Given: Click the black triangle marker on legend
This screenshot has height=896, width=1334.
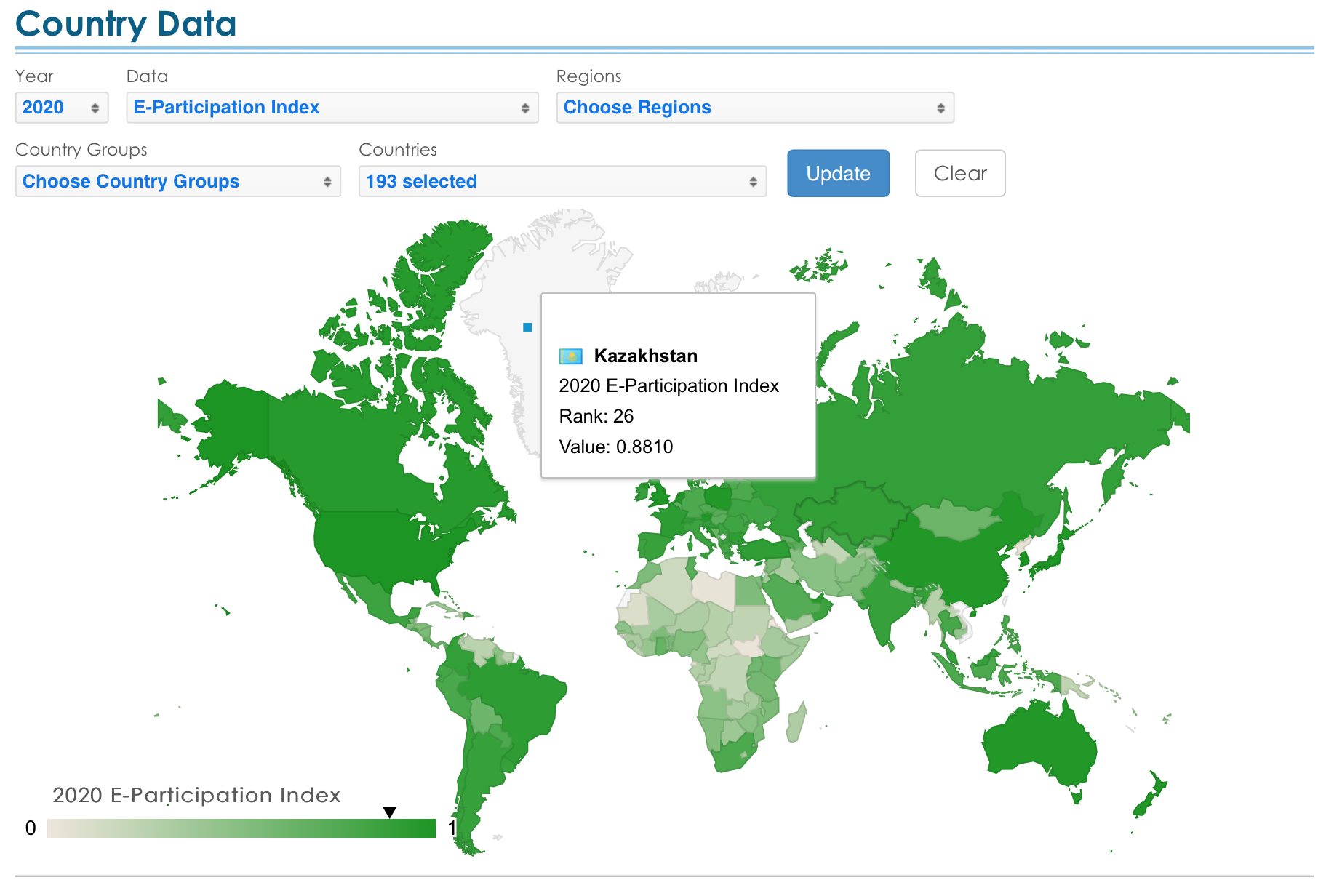Looking at the screenshot, I should [x=390, y=812].
